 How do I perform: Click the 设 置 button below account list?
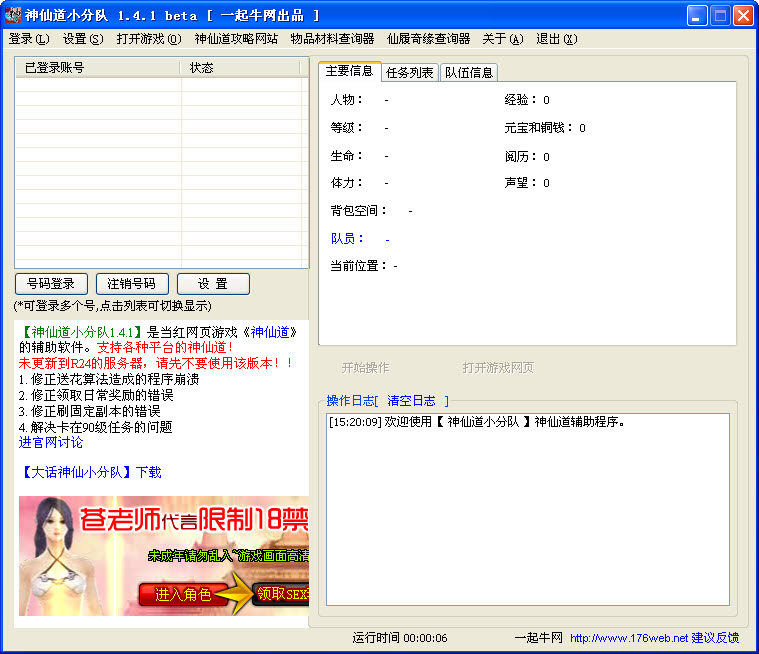[213, 284]
